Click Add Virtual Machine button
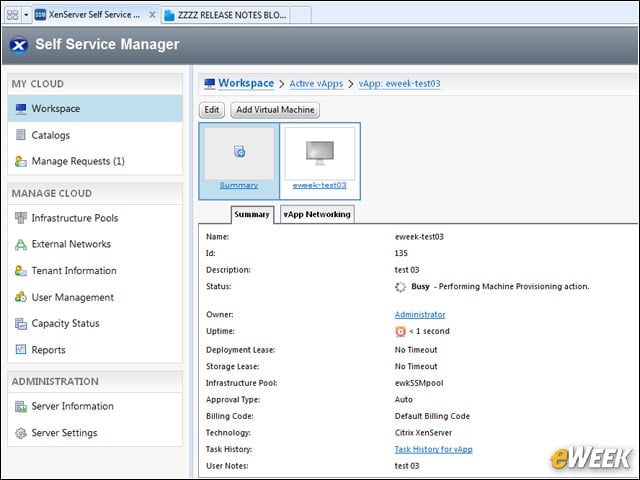Screen dimensions: 640x480 pos(275,110)
